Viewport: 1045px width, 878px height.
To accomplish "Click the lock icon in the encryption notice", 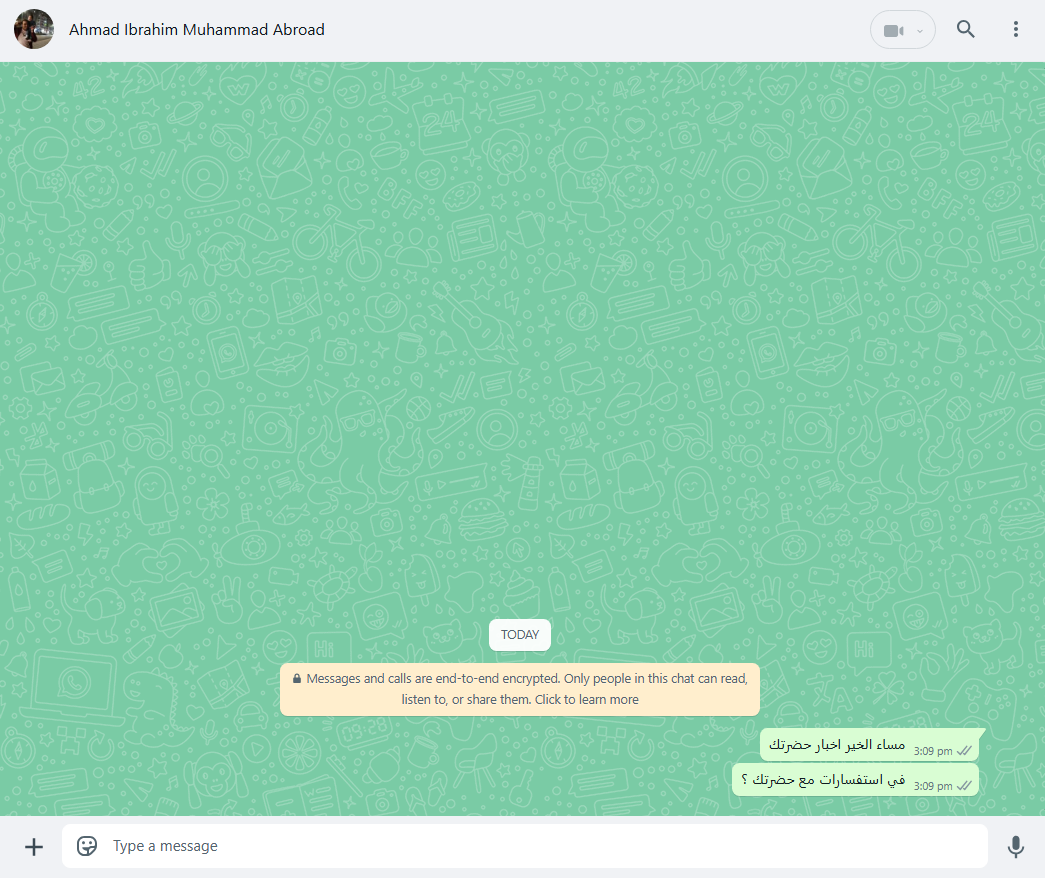I will pos(297,679).
